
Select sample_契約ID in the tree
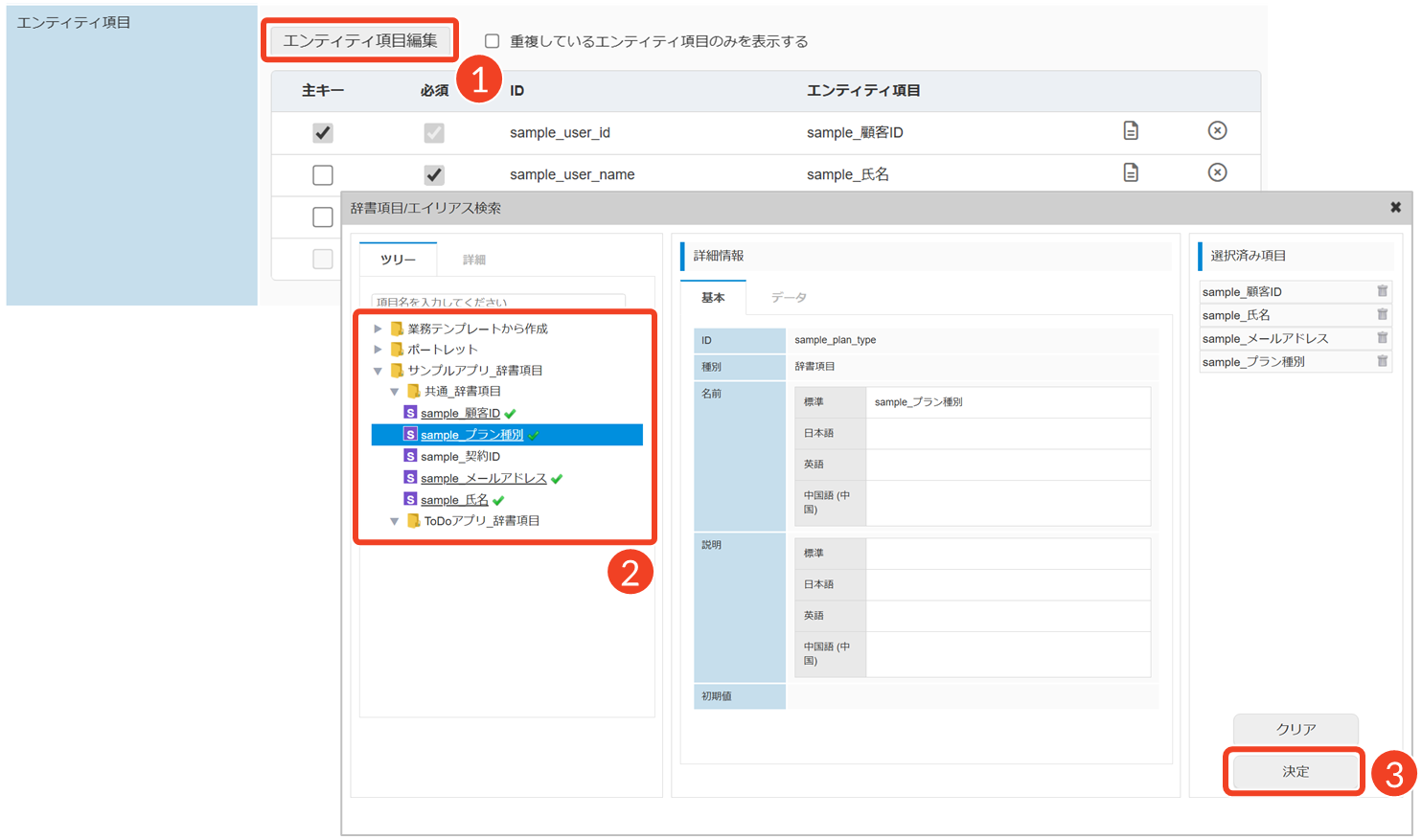(460, 457)
